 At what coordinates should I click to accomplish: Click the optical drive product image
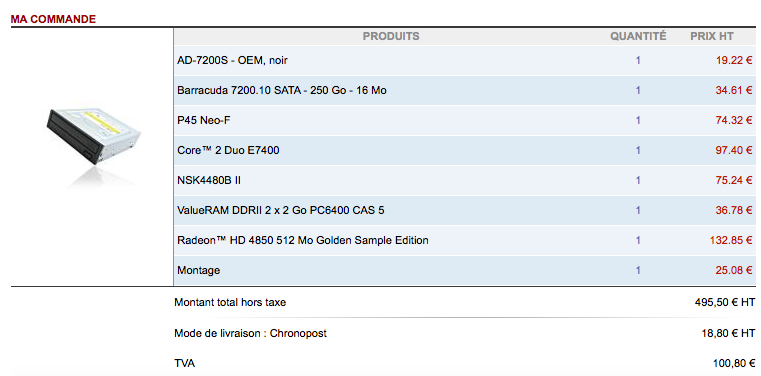tap(93, 144)
